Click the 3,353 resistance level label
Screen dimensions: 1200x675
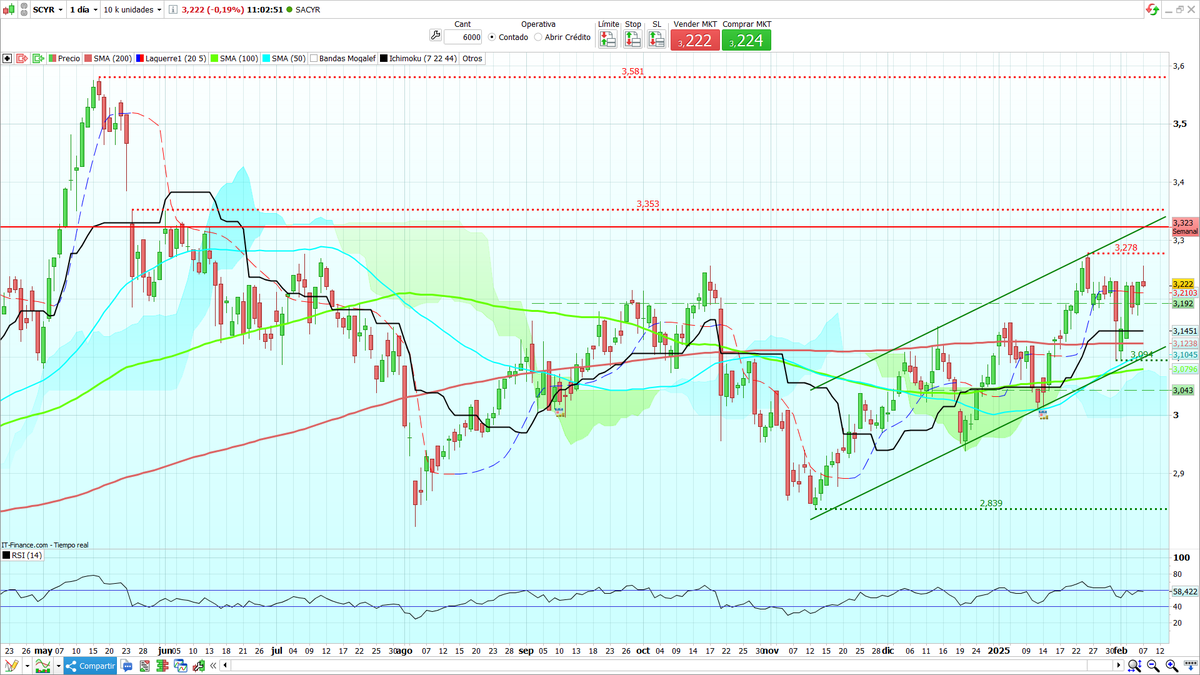(x=648, y=204)
